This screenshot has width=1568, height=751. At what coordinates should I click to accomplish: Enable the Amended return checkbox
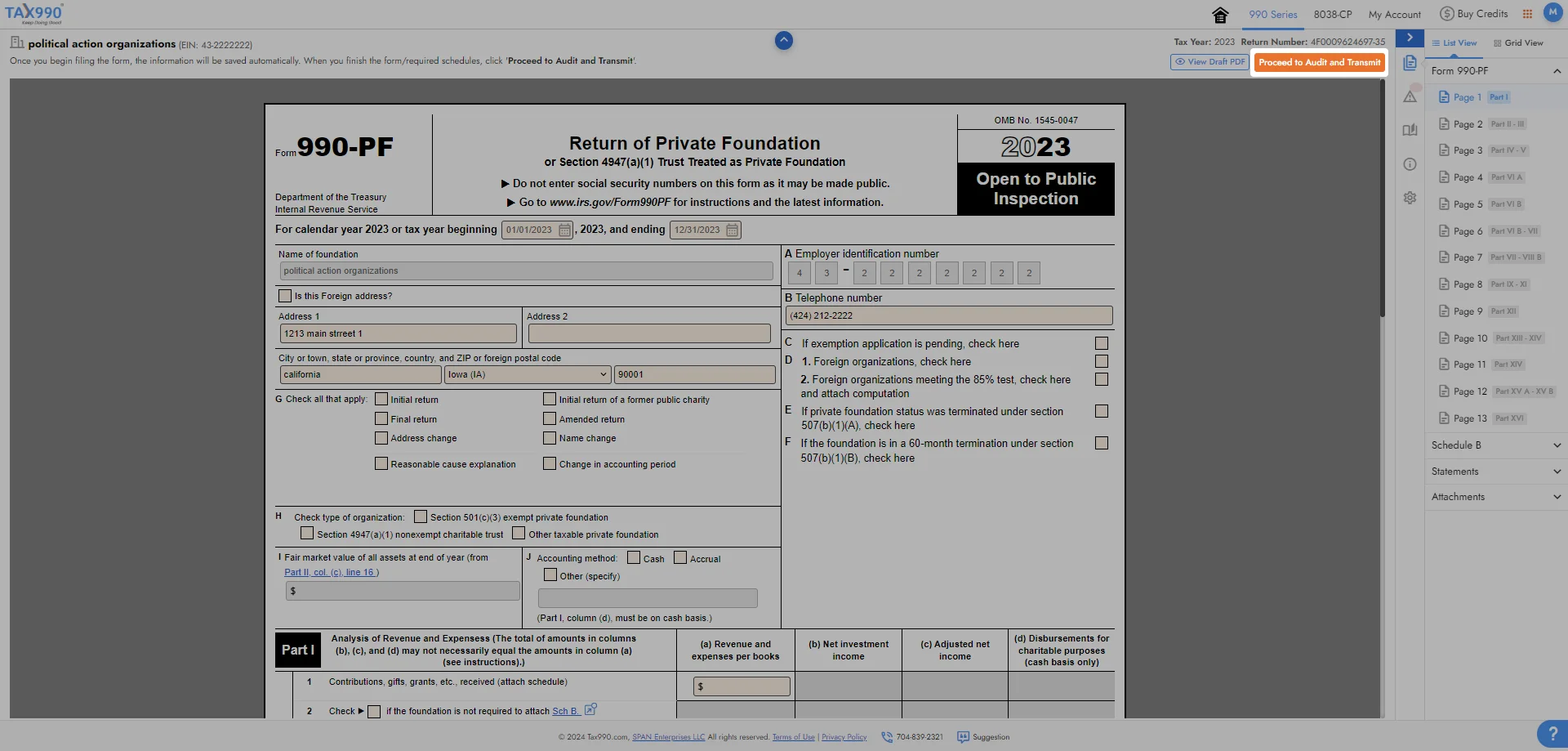pos(550,418)
